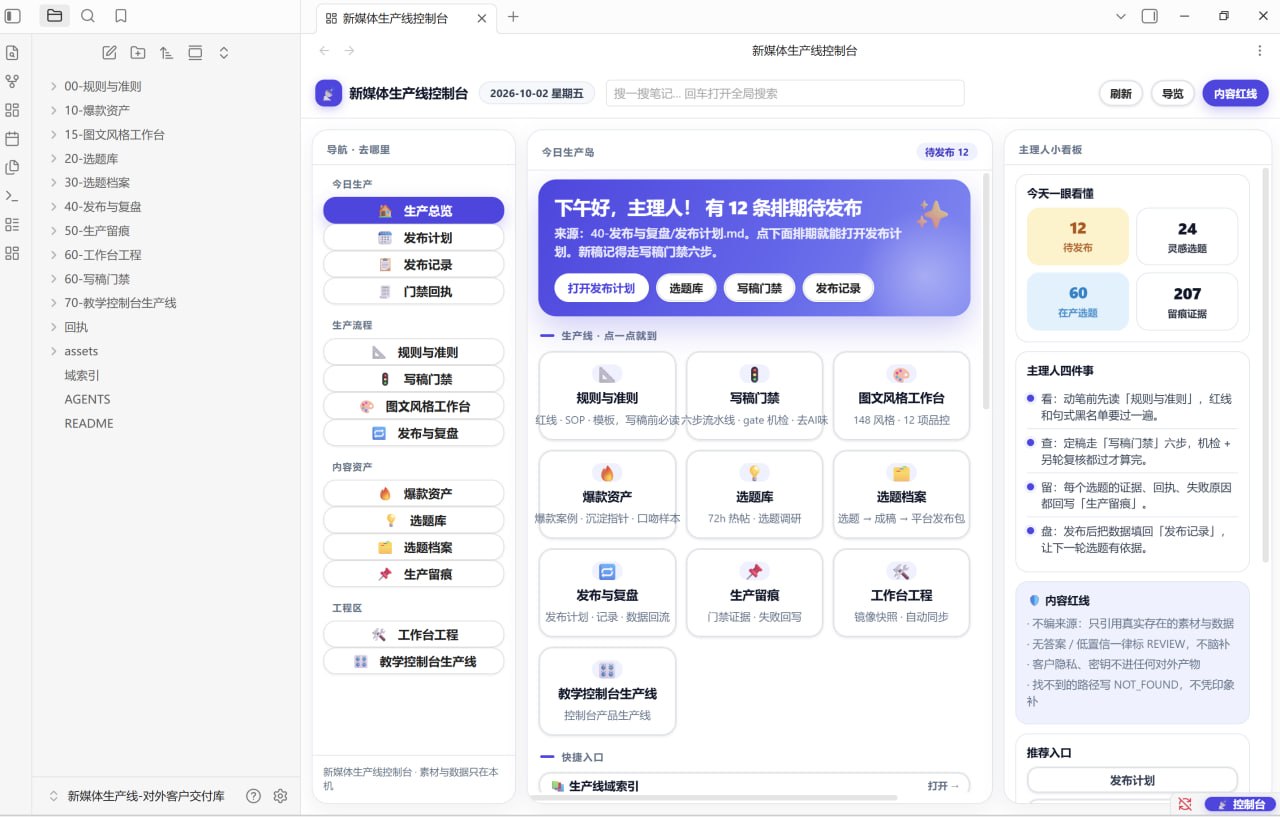Open the tab list dropdown chevron

(1120, 16)
